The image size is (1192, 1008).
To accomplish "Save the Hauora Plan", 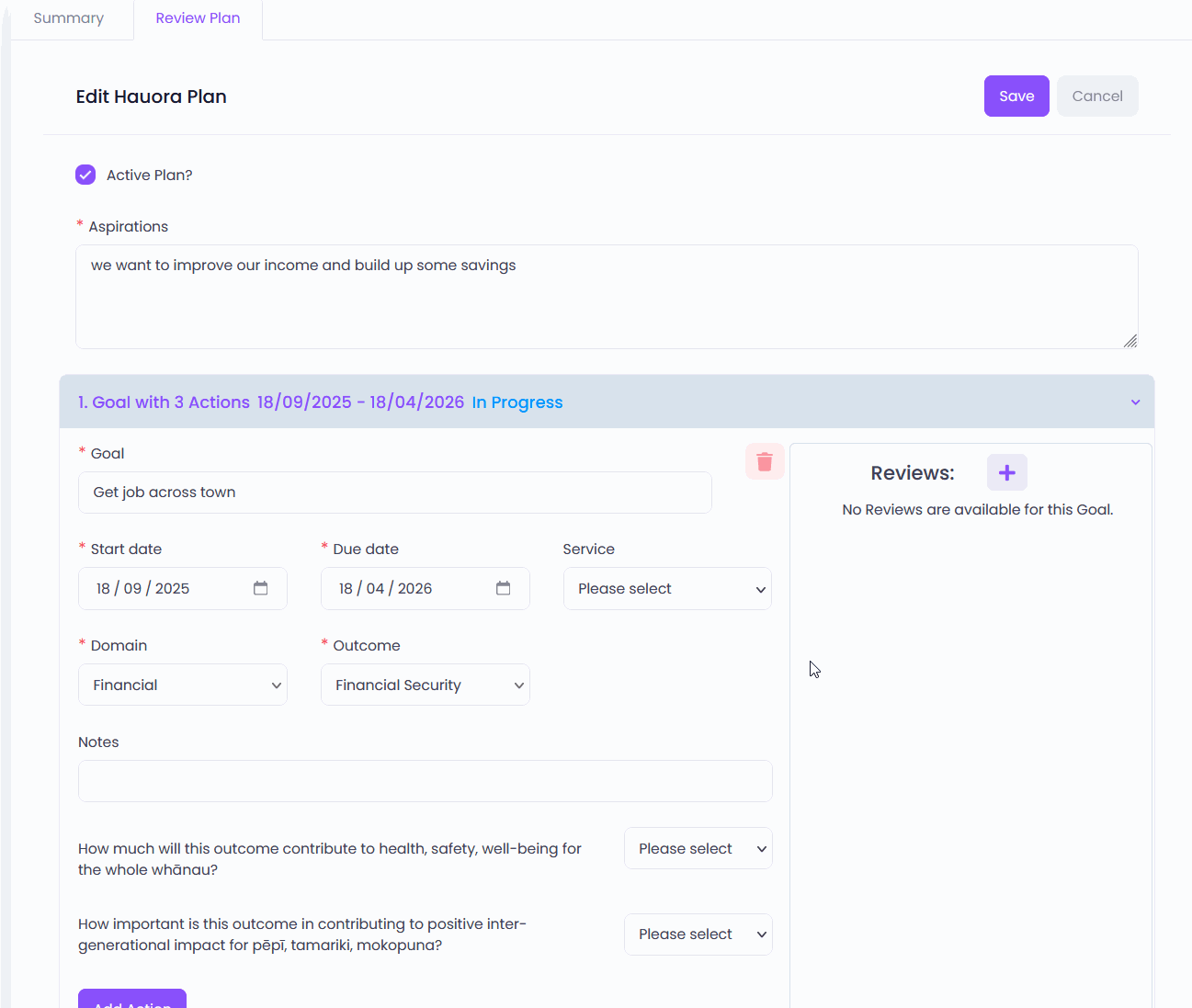I will 1016,96.
